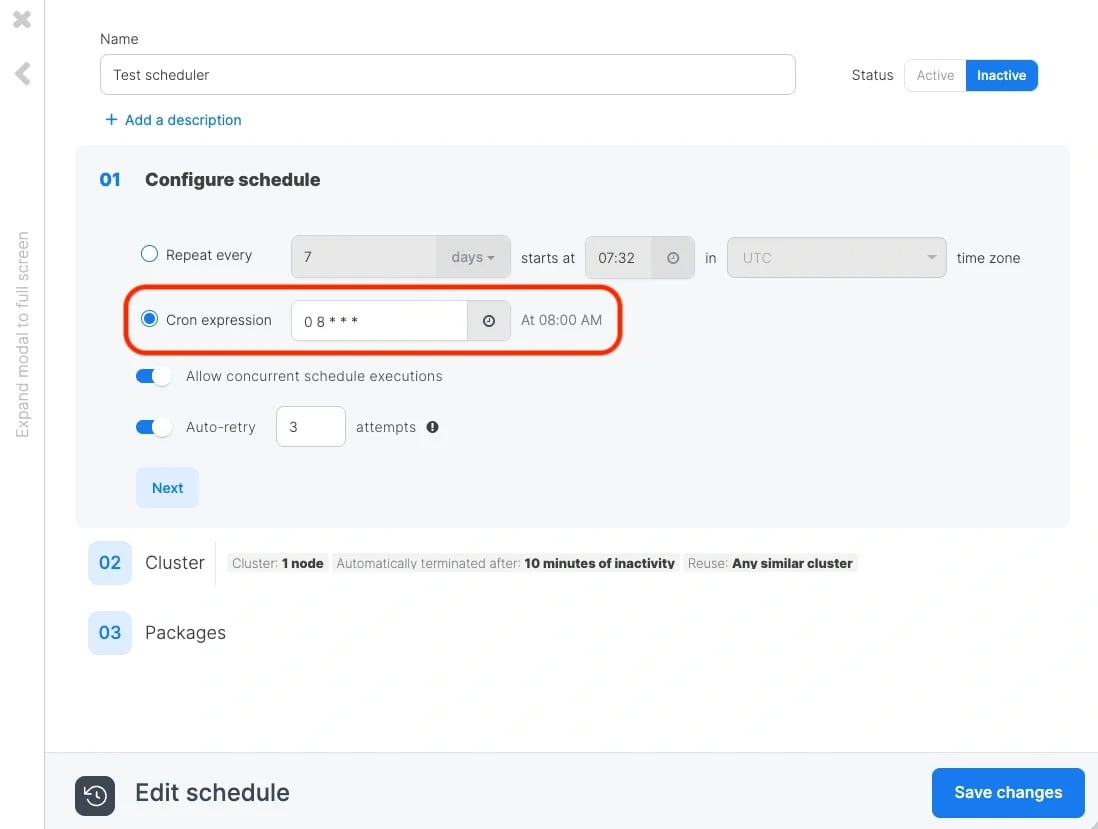The image size is (1098, 829).
Task: Close the modal with the X icon
Action: coord(22,19)
